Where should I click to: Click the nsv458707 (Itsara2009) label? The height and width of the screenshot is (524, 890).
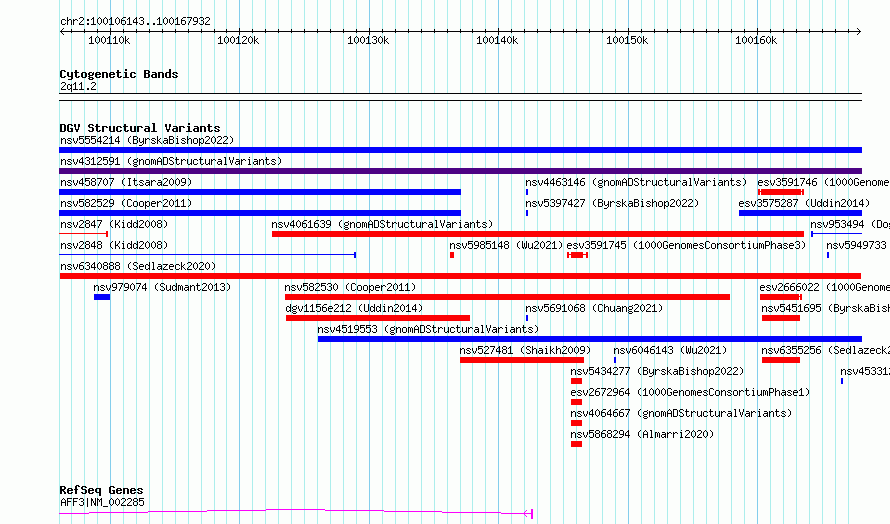coord(126,182)
